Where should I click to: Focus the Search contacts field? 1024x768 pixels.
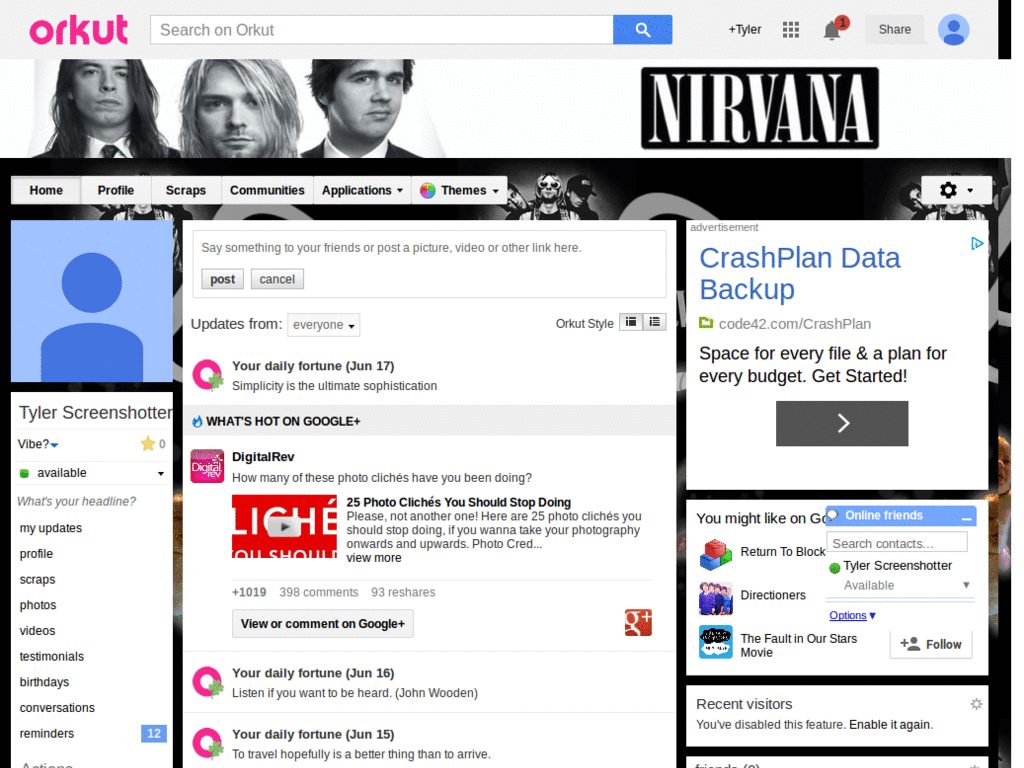(897, 543)
